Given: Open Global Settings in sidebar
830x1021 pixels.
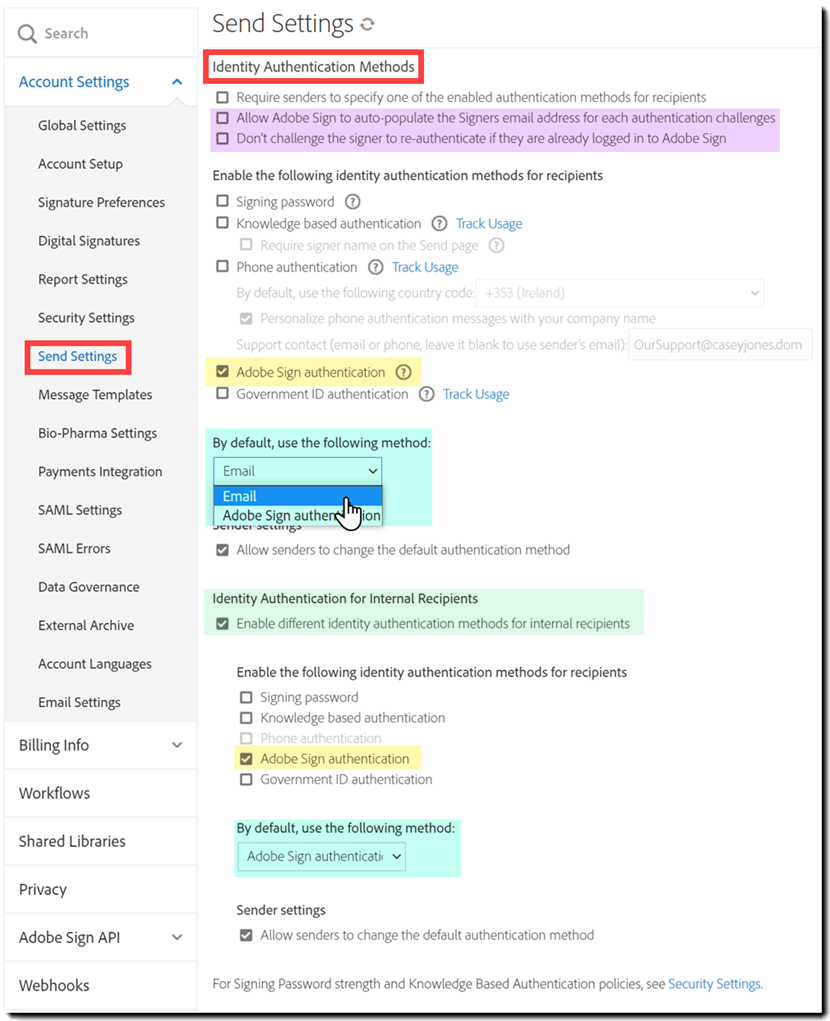Looking at the screenshot, I should pos(82,126).
